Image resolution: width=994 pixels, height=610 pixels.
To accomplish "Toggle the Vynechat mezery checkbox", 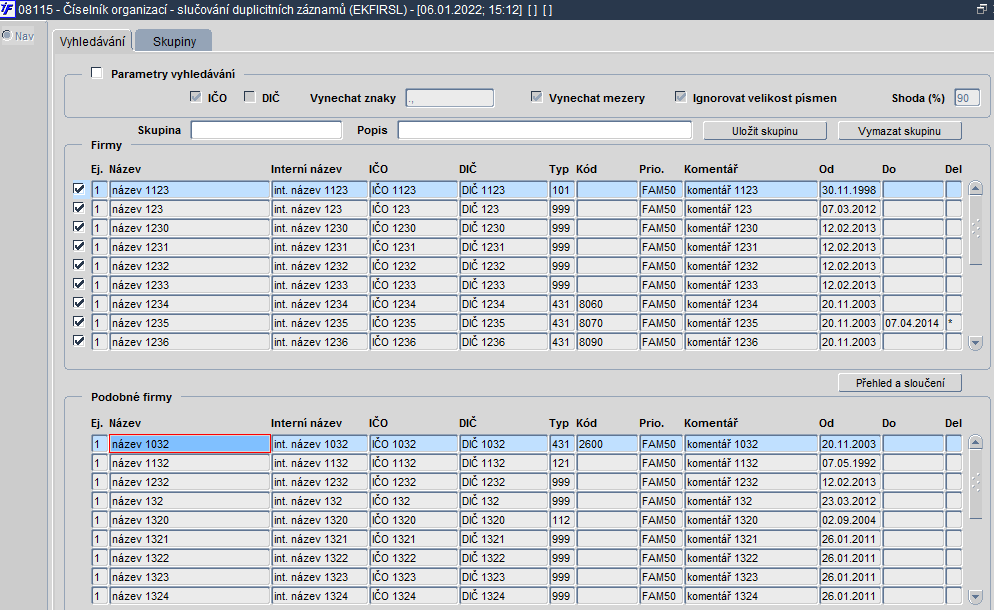I will 537,97.
